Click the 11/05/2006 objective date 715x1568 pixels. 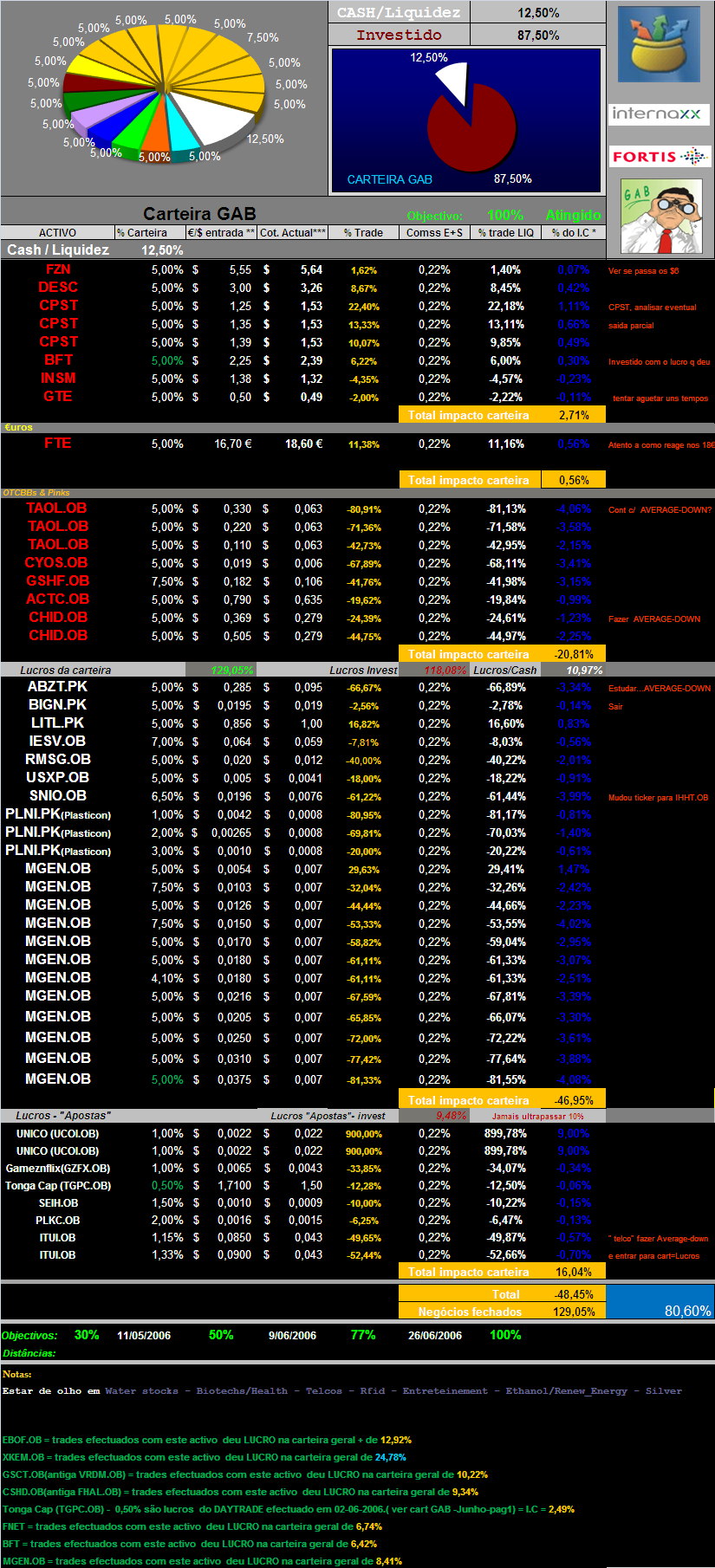144,1336
